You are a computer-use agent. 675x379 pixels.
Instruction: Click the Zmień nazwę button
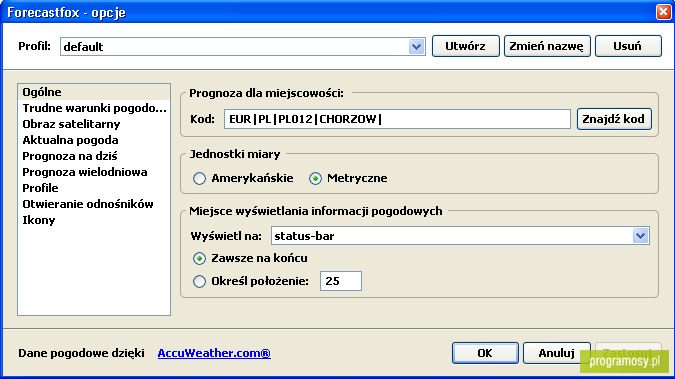coord(547,46)
